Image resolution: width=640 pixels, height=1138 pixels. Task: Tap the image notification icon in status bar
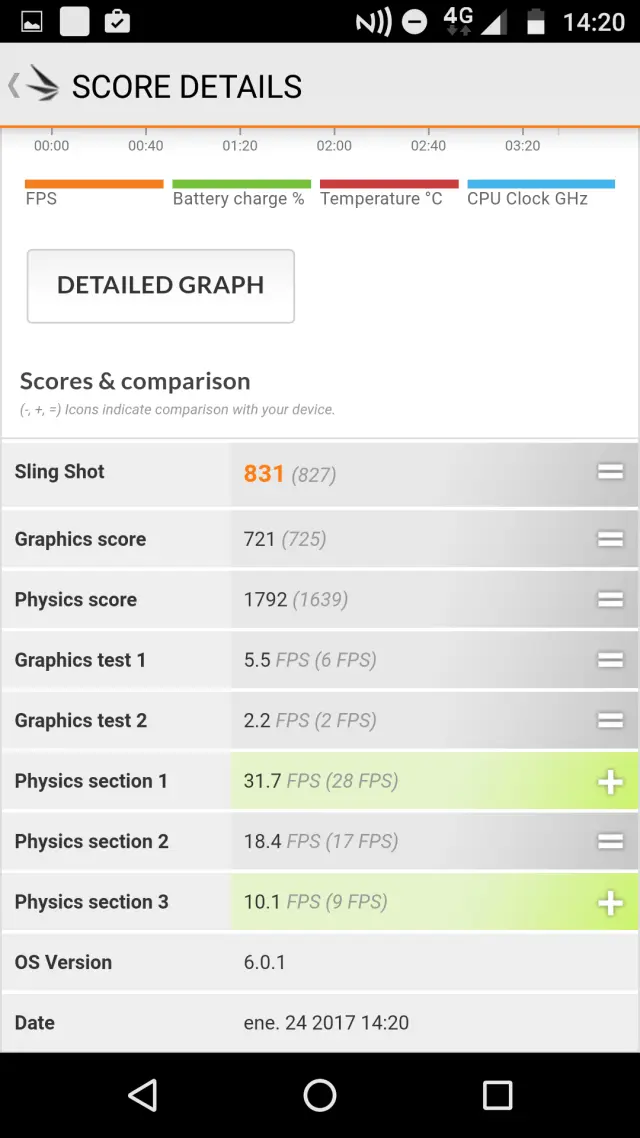[x=32, y=21]
